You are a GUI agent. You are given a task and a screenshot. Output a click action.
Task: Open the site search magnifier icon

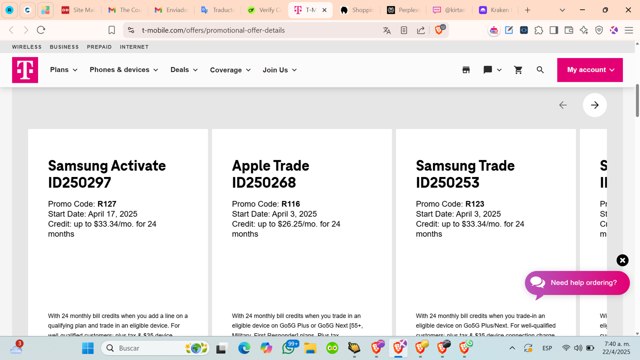(x=540, y=70)
